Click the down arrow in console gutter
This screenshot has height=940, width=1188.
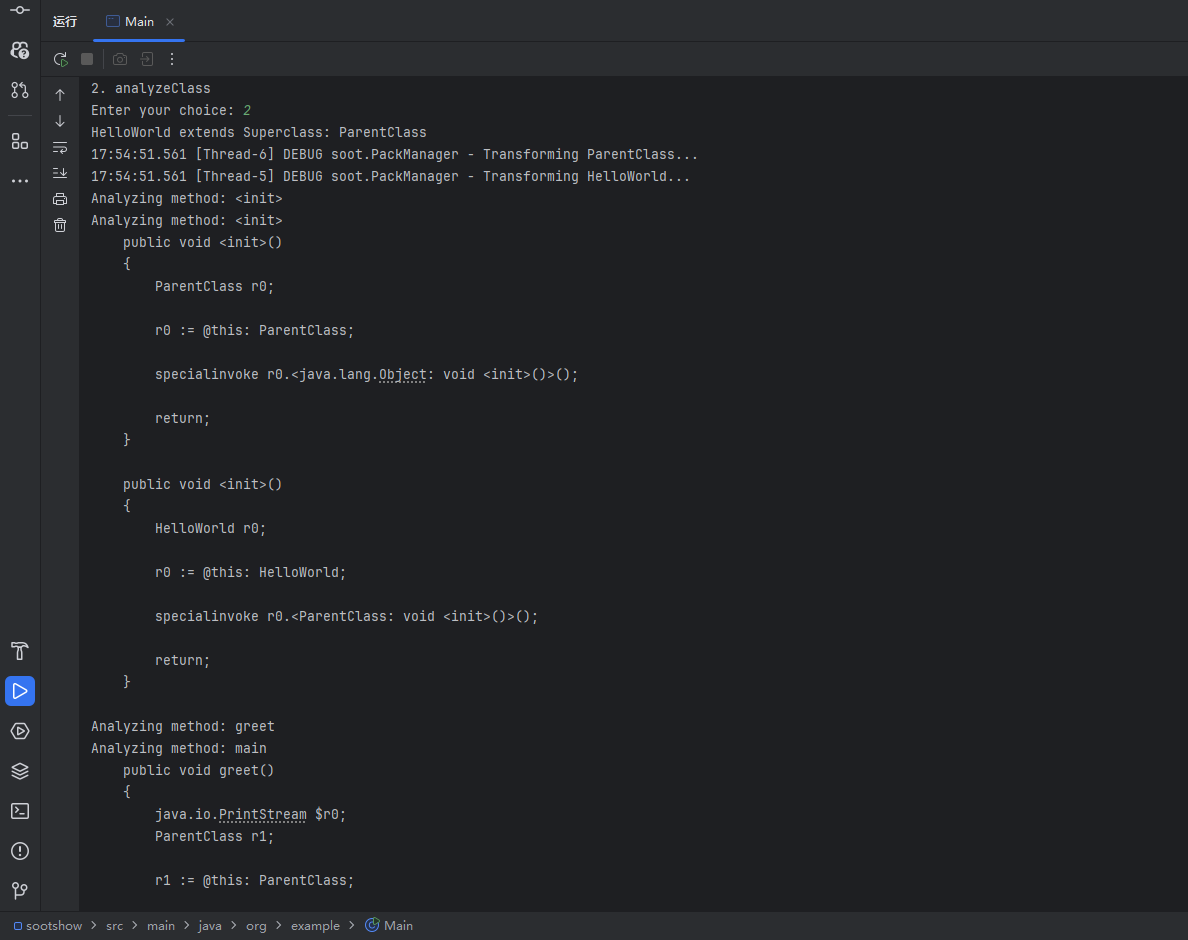[x=60, y=121]
